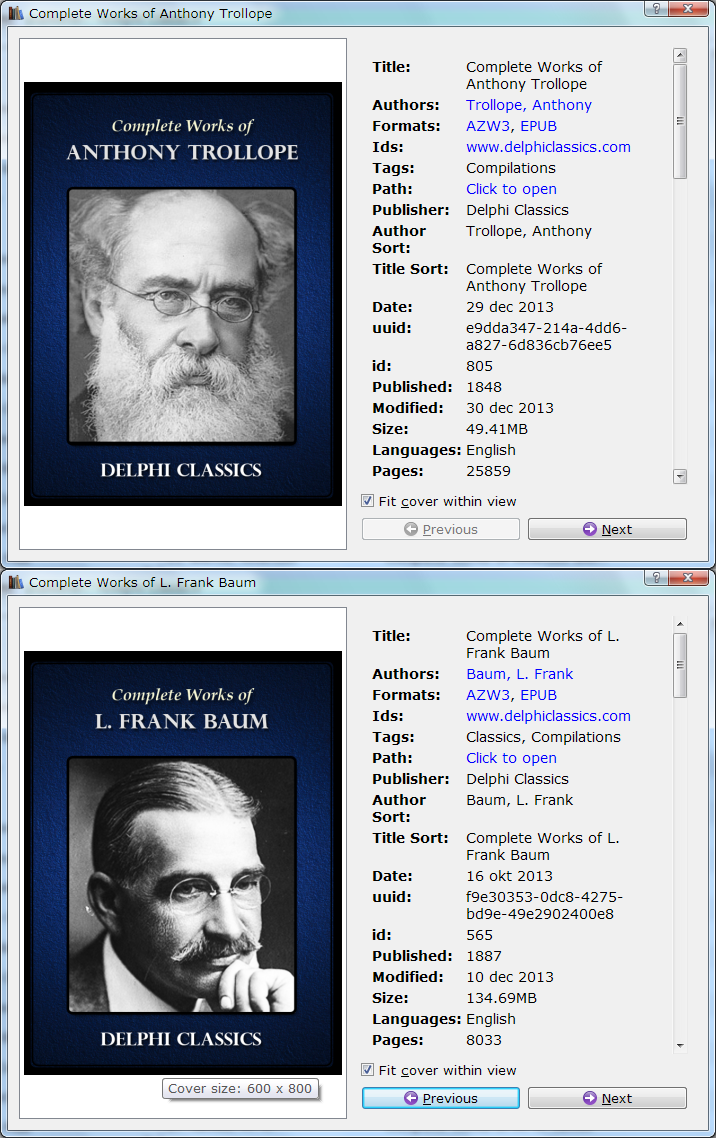Click id value 565

click(x=479, y=935)
